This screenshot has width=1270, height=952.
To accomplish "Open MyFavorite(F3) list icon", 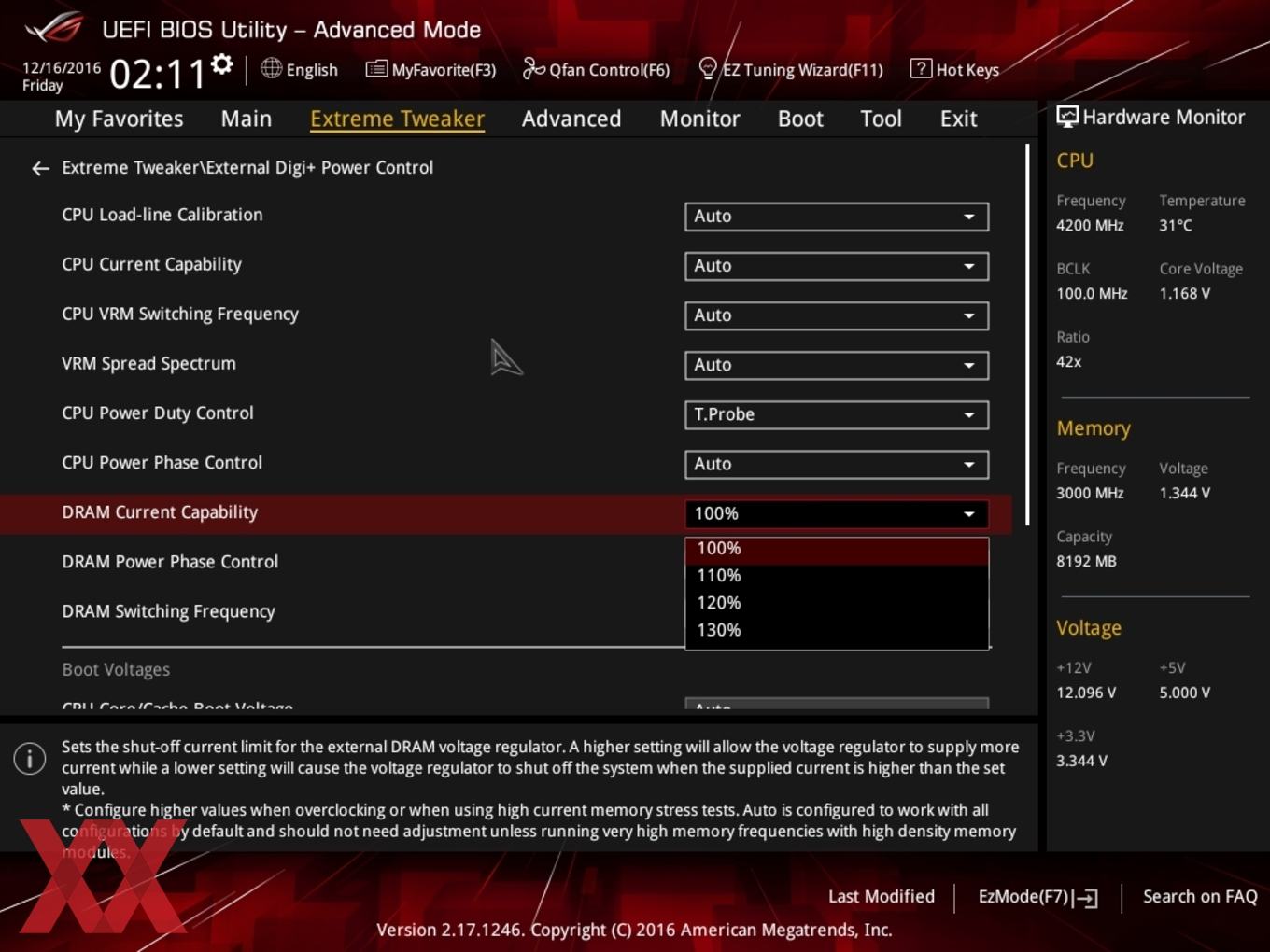I will pos(376,68).
